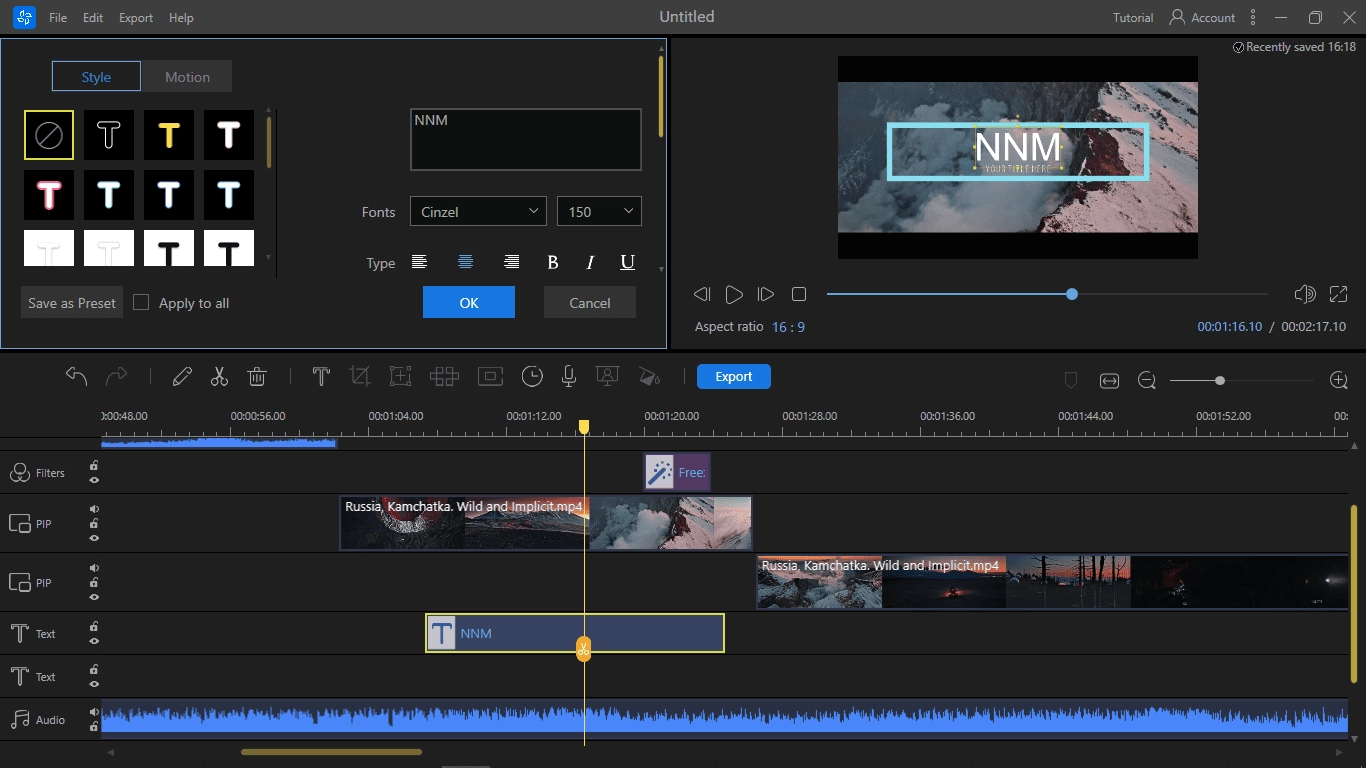Split the clip with the scissors tool
The image size is (1366, 768).
pyautogui.click(x=219, y=376)
